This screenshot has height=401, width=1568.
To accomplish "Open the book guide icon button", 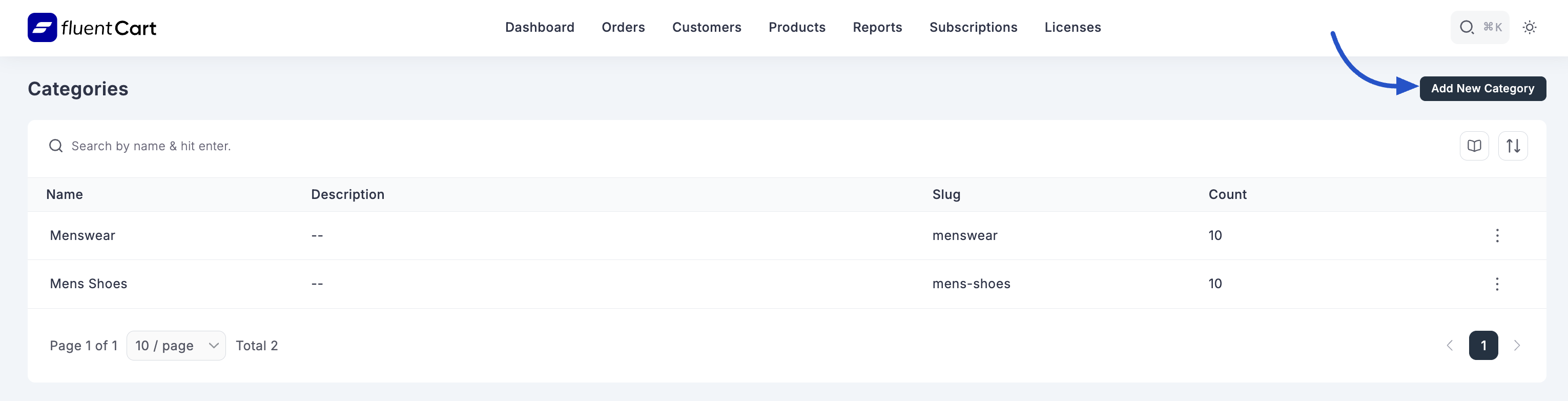I will tap(1474, 146).
